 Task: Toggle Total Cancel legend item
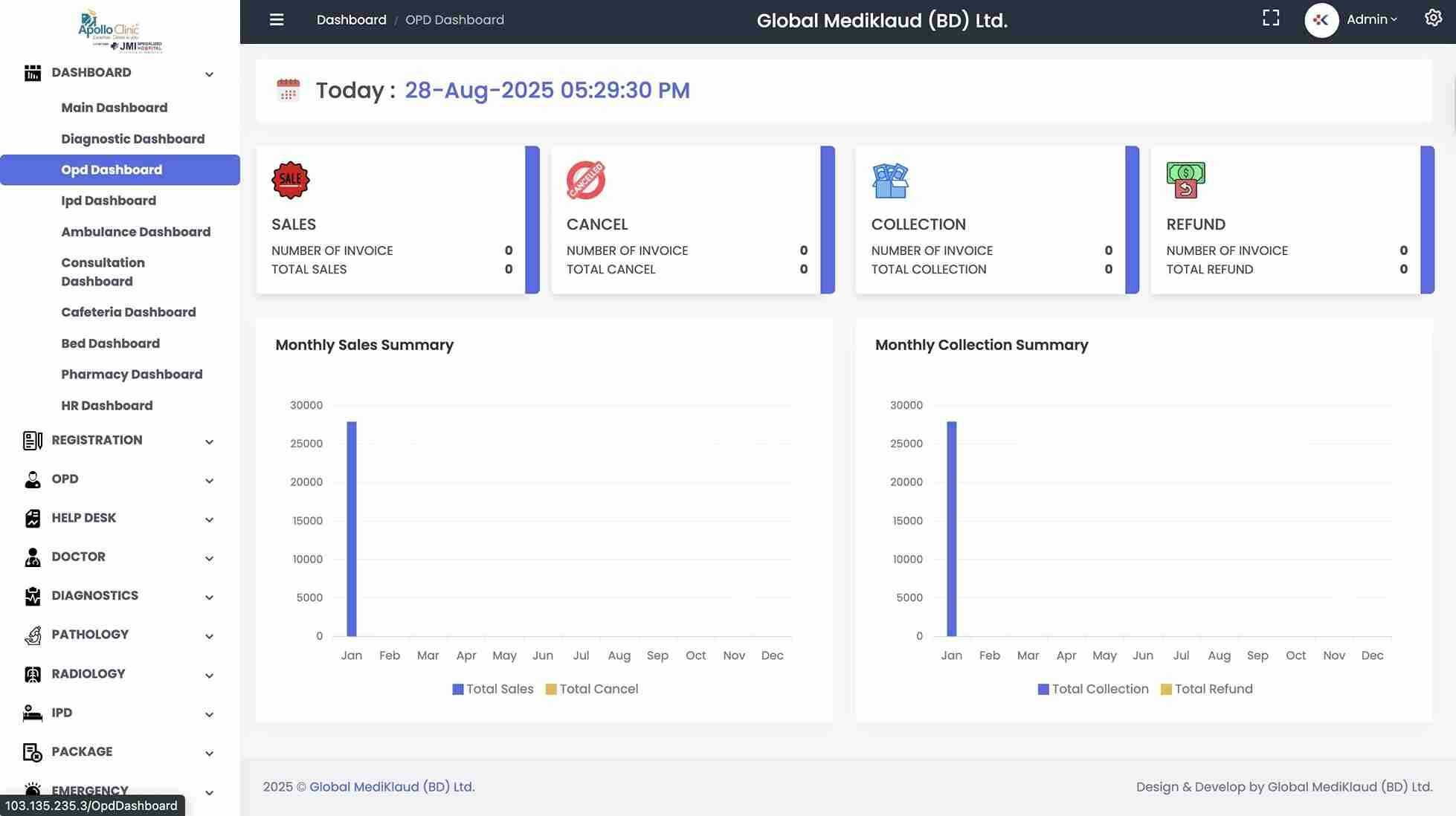tap(591, 689)
